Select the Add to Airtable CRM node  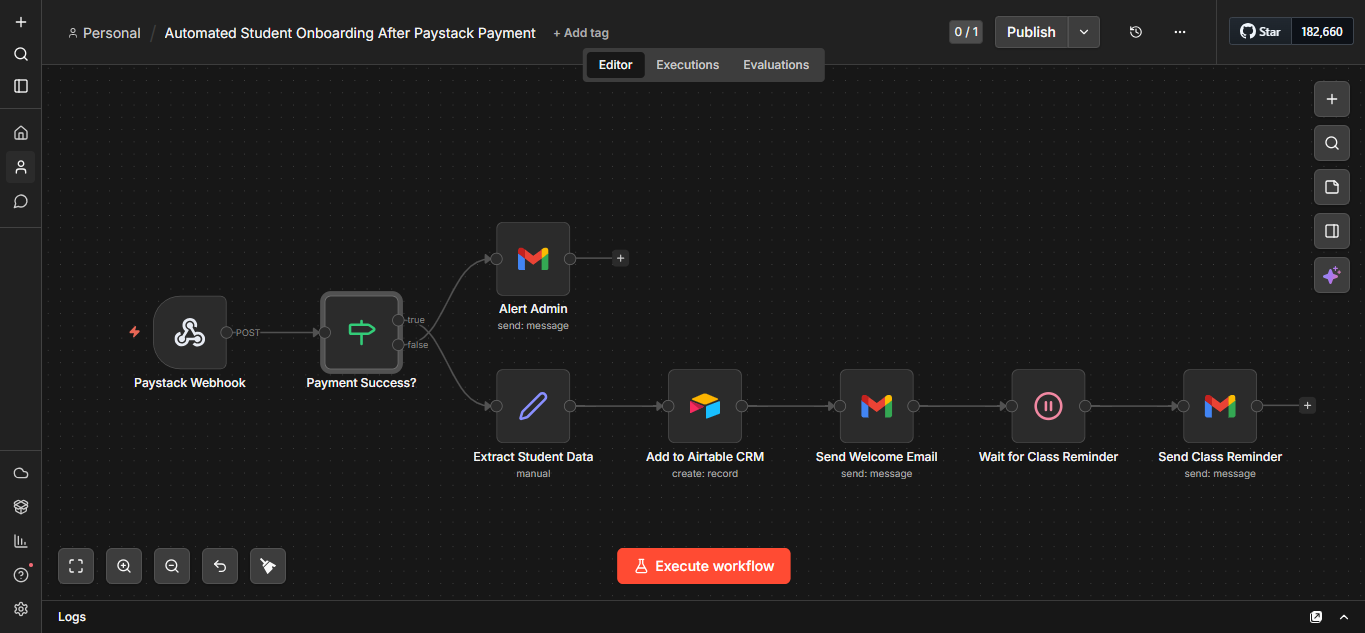click(705, 406)
